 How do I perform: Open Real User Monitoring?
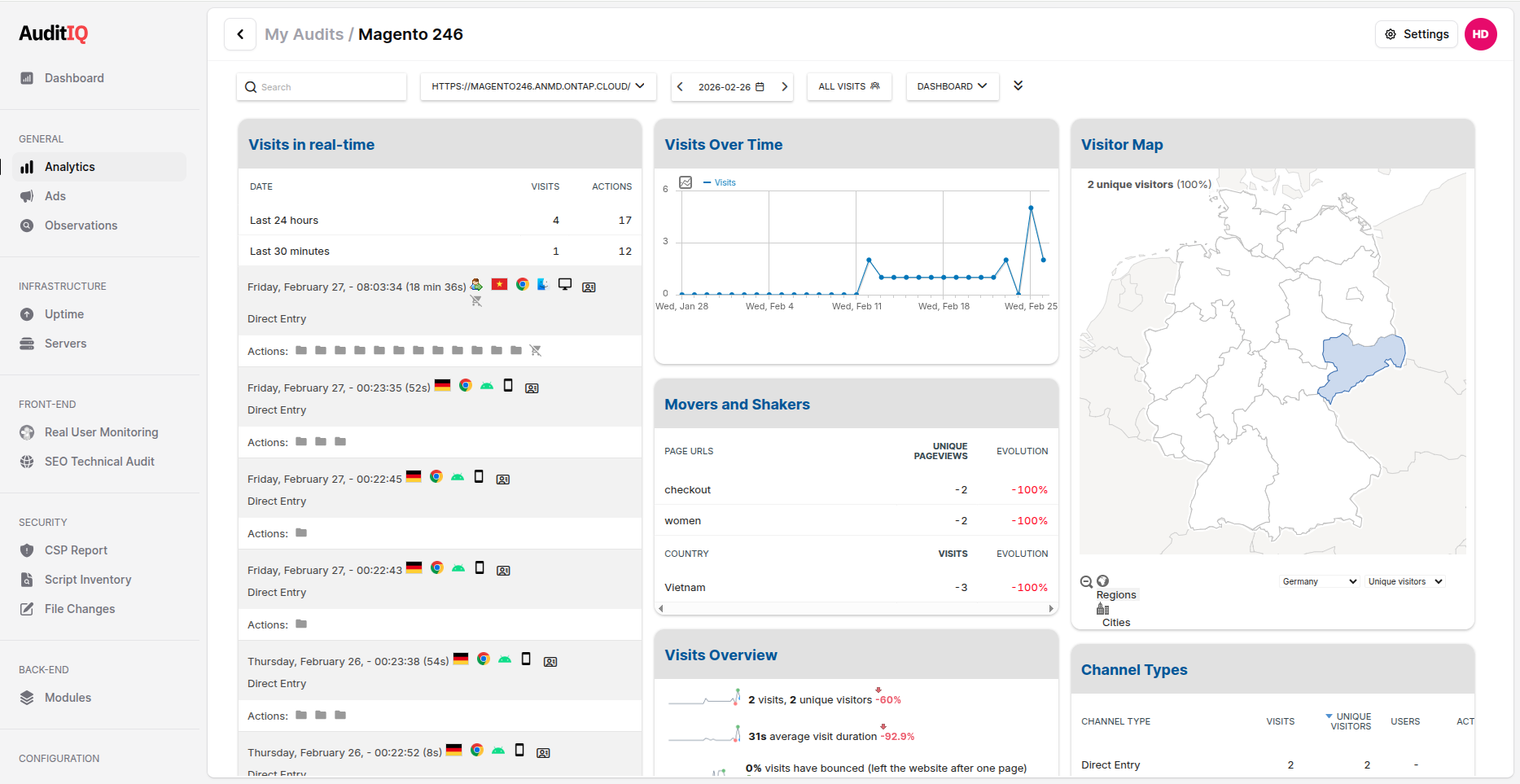tap(101, 432)
